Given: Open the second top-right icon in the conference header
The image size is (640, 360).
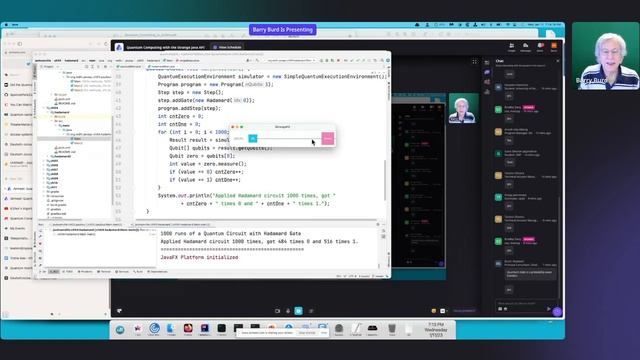Looking at the screenshot, I should pyautogui.click(x=525, y=47).
